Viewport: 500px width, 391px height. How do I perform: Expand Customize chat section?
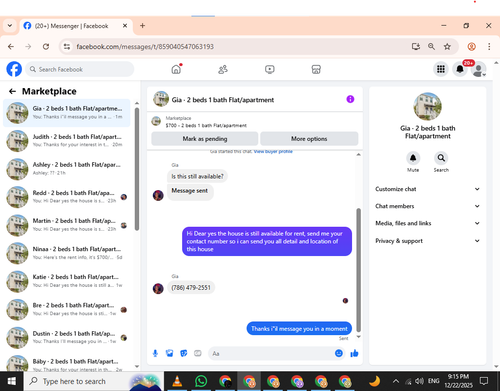[x=427, y=189]
